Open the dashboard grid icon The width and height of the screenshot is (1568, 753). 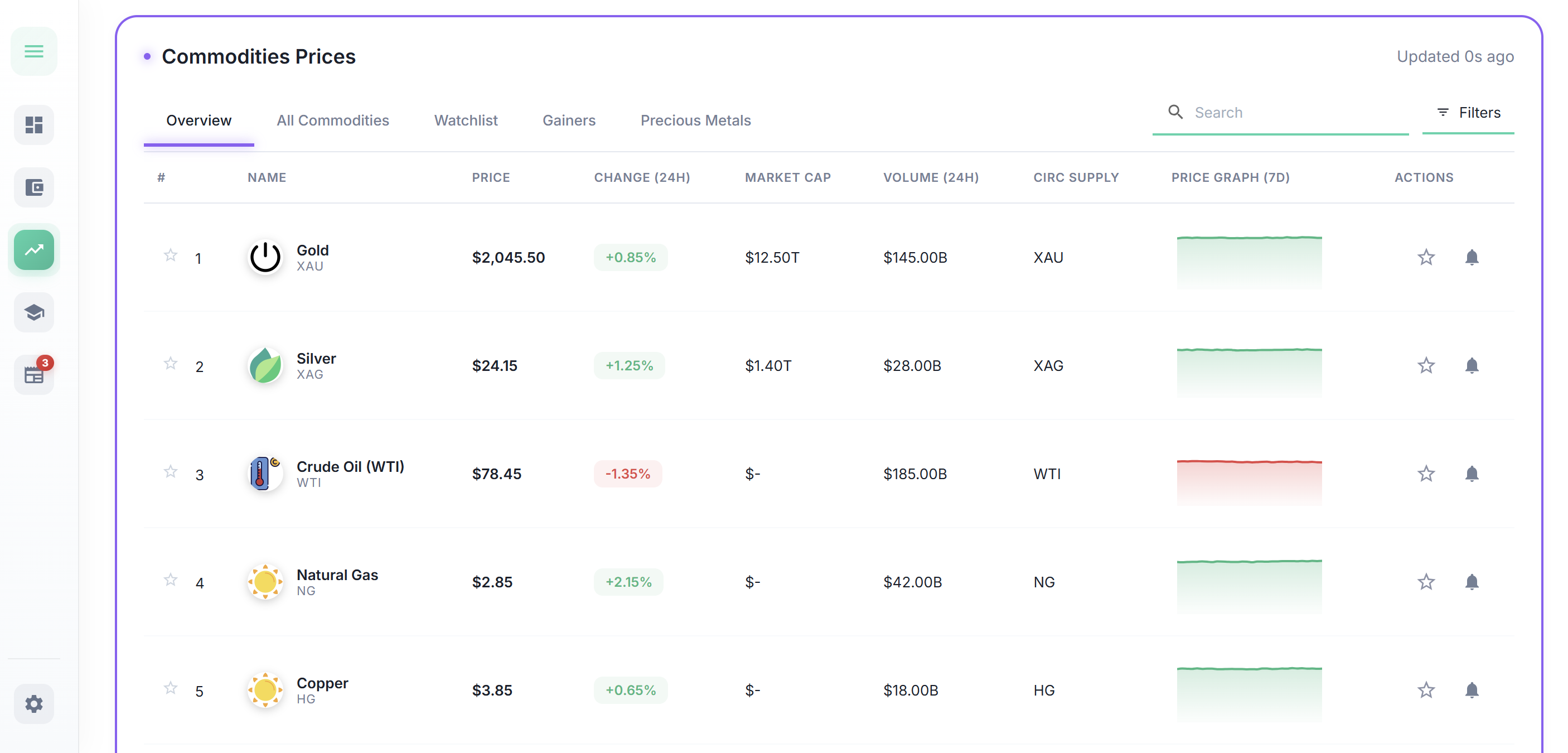34,125
